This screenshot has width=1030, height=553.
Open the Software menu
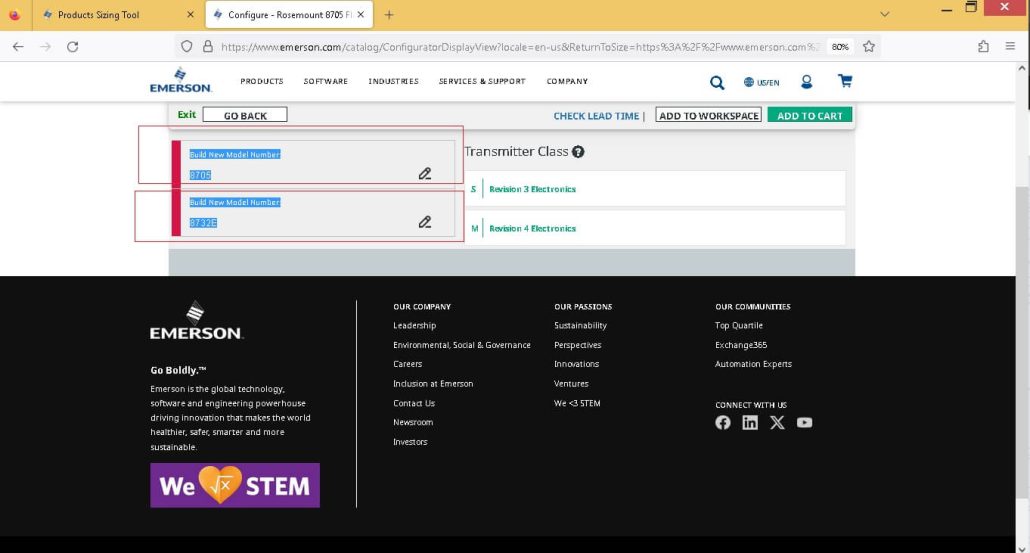(x=325, y=81)
